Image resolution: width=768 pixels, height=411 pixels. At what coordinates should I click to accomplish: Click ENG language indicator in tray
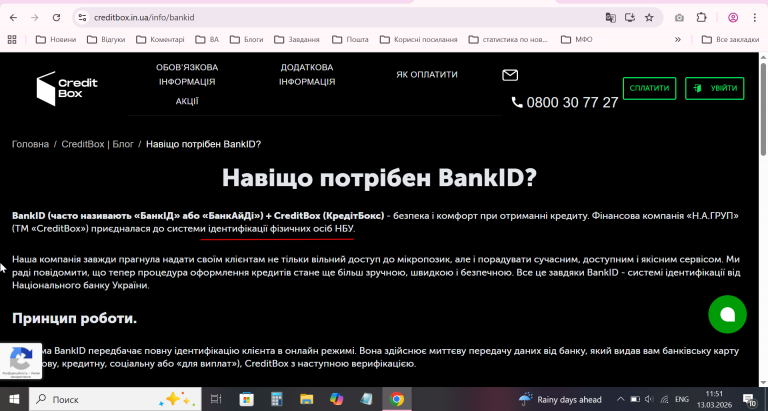[x=681, y=399]
